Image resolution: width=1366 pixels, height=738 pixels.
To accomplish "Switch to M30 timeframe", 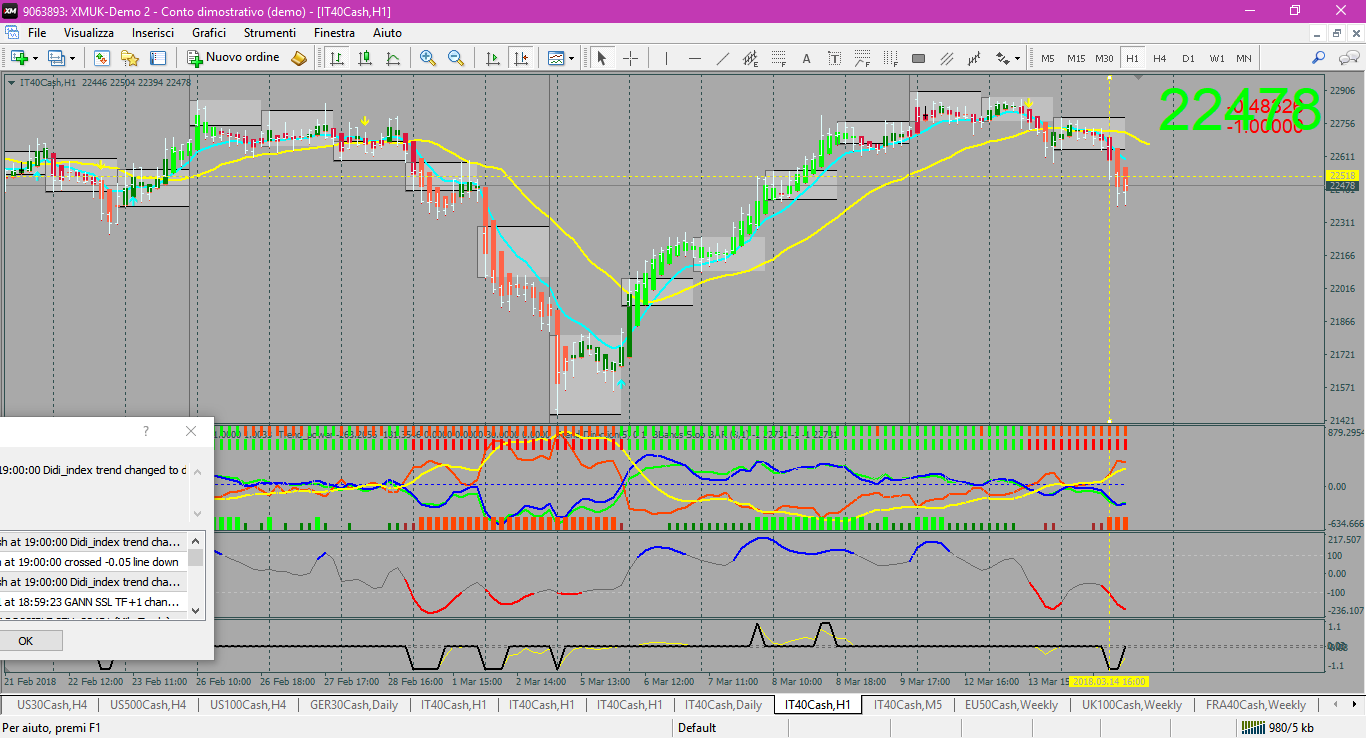I will pyautogui.click(x=1104, y=58).
